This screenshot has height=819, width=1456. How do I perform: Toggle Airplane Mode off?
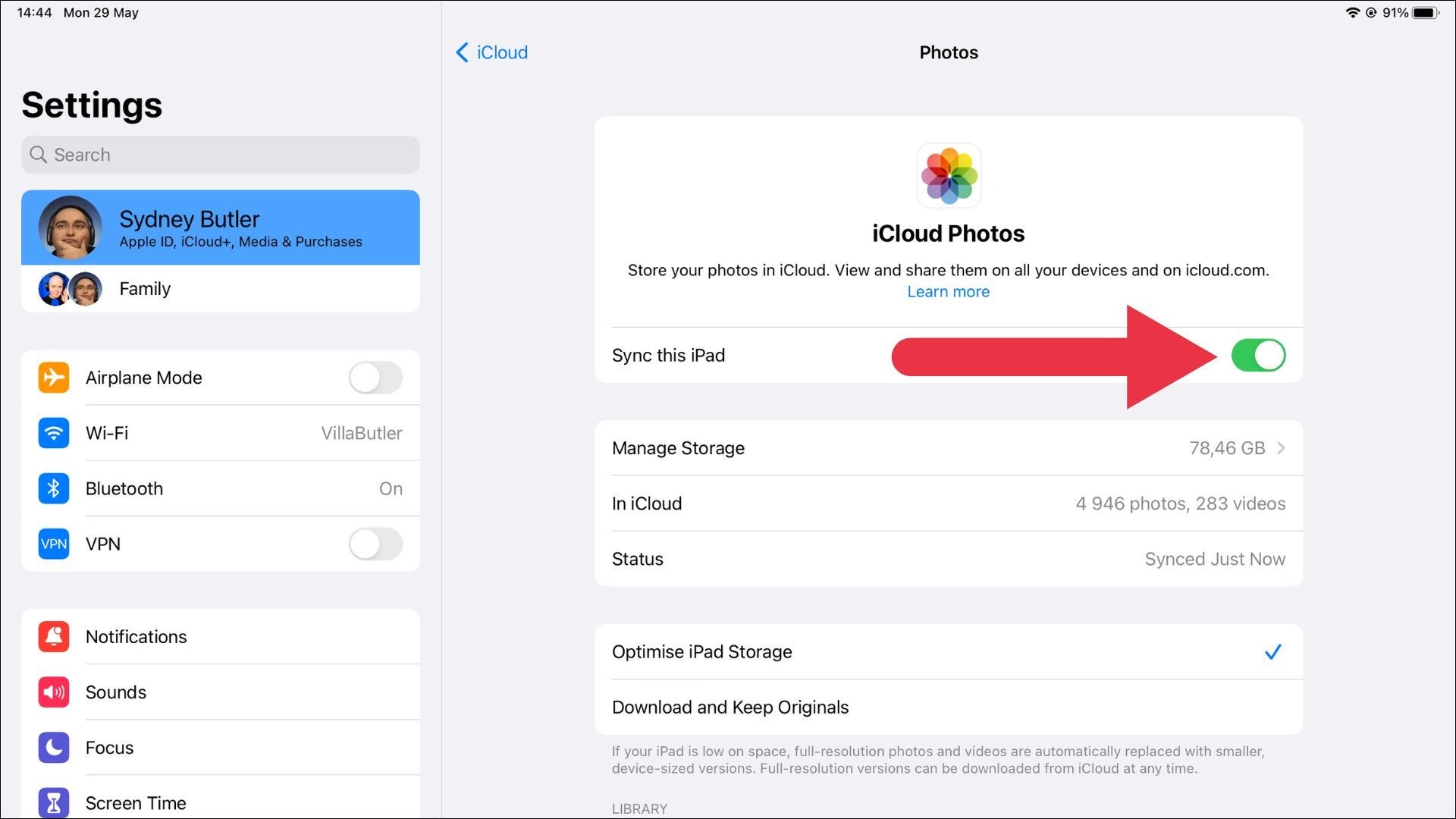coord(375,377)
